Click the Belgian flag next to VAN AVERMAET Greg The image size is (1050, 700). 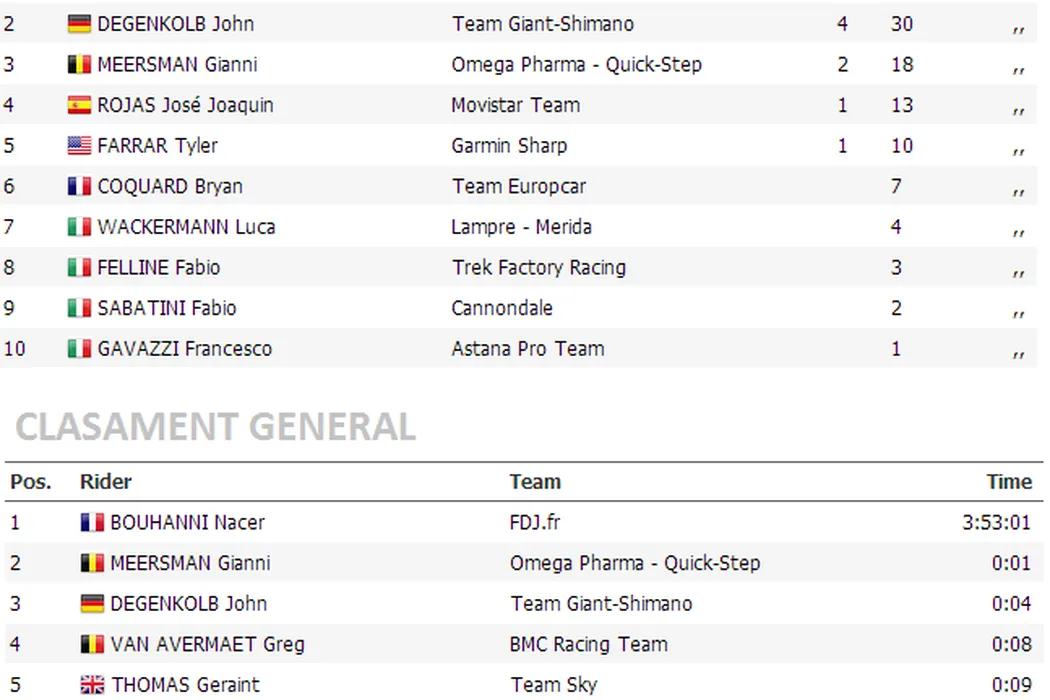point(92,645)
